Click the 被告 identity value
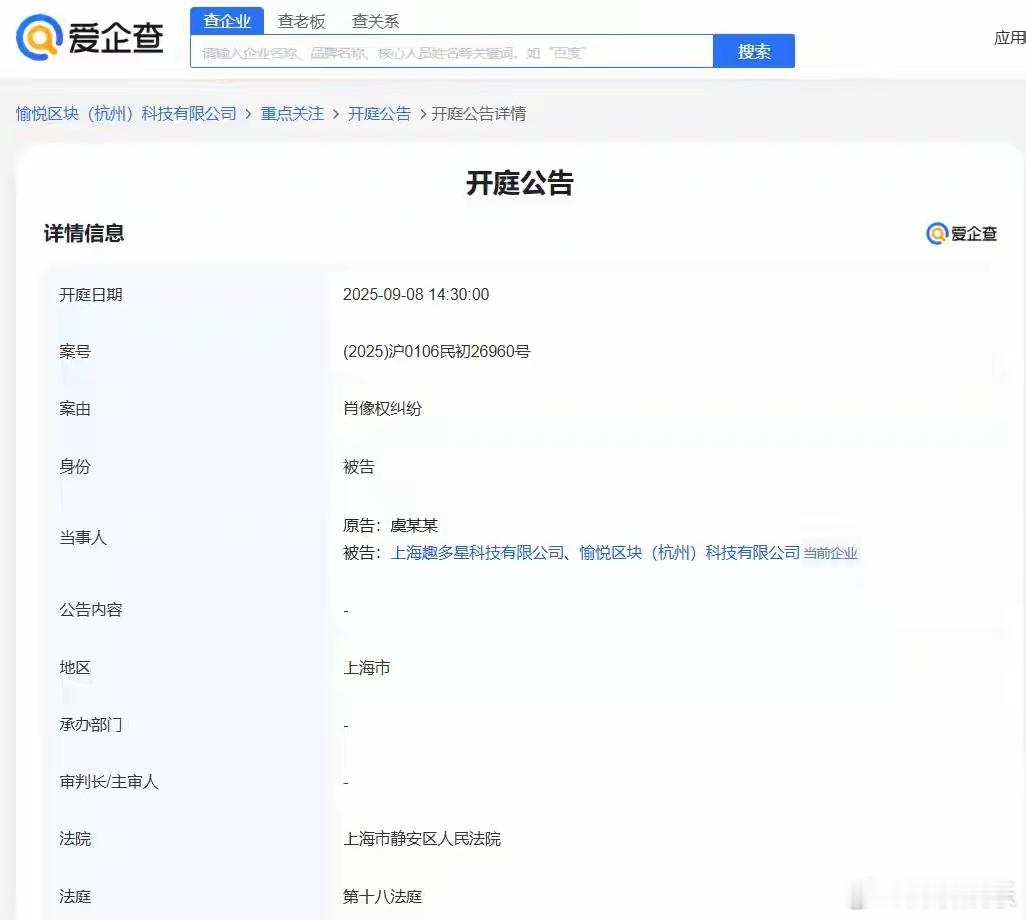This screenshot has height=920, width=1026. tap(359, 467)
